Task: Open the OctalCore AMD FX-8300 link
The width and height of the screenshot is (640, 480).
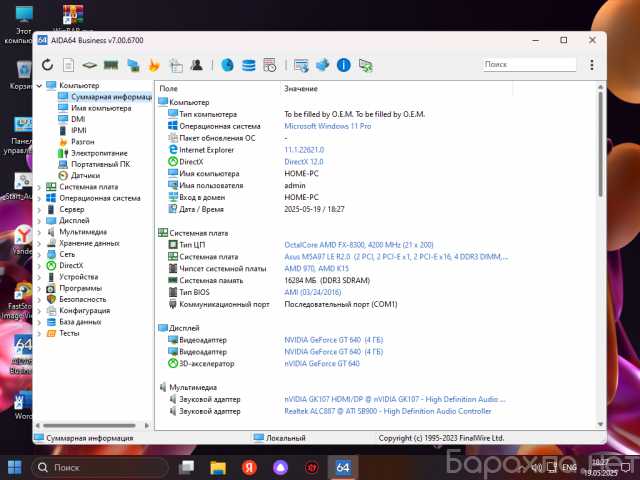Action: tap(358, 245)
